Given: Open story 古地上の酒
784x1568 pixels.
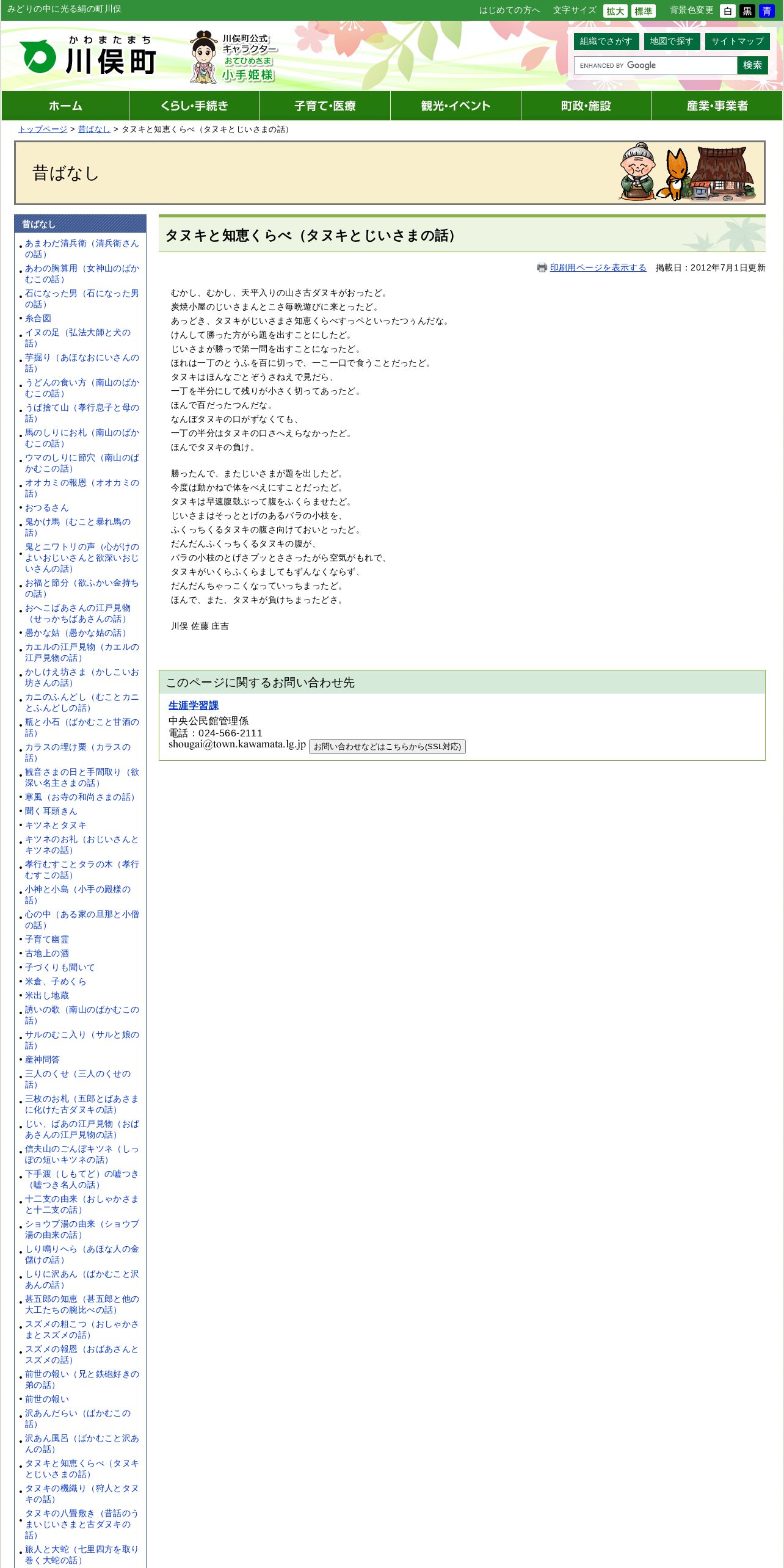Looking at the screenshot, I should coord(47,953).
